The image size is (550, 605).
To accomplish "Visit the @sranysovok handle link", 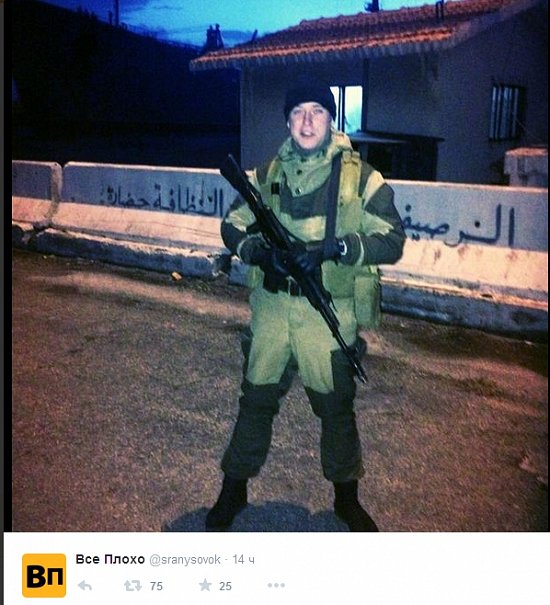I will (185, 559).
